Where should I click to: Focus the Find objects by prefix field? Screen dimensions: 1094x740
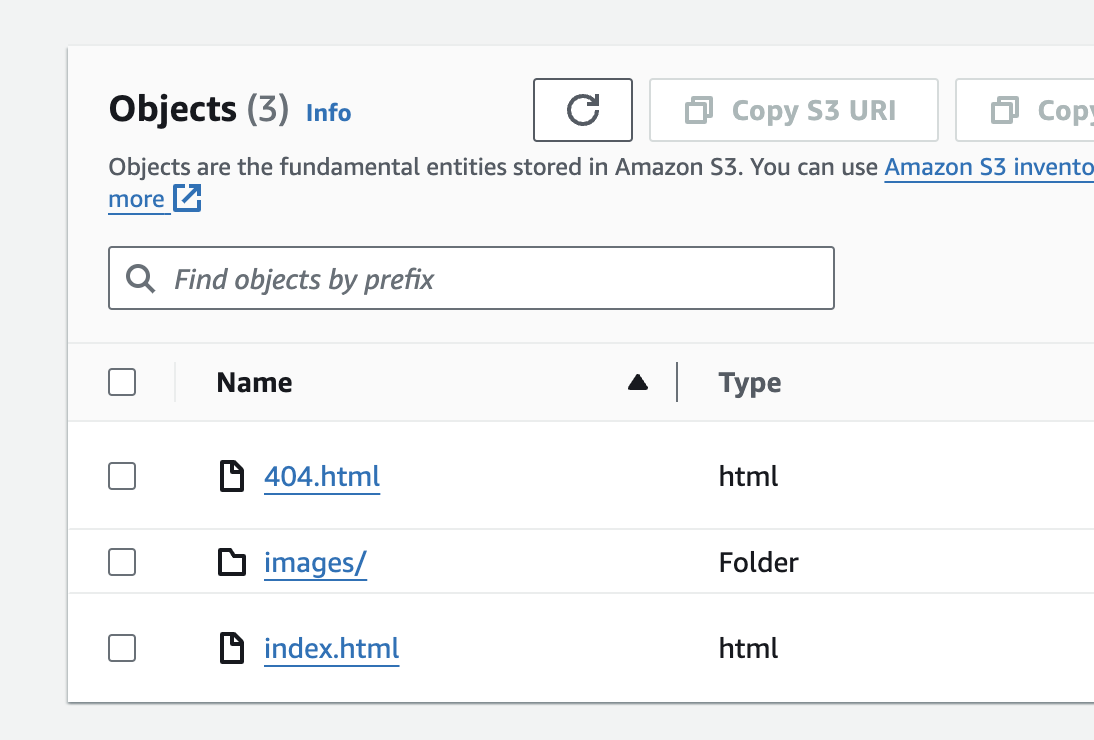click(490, 279)
